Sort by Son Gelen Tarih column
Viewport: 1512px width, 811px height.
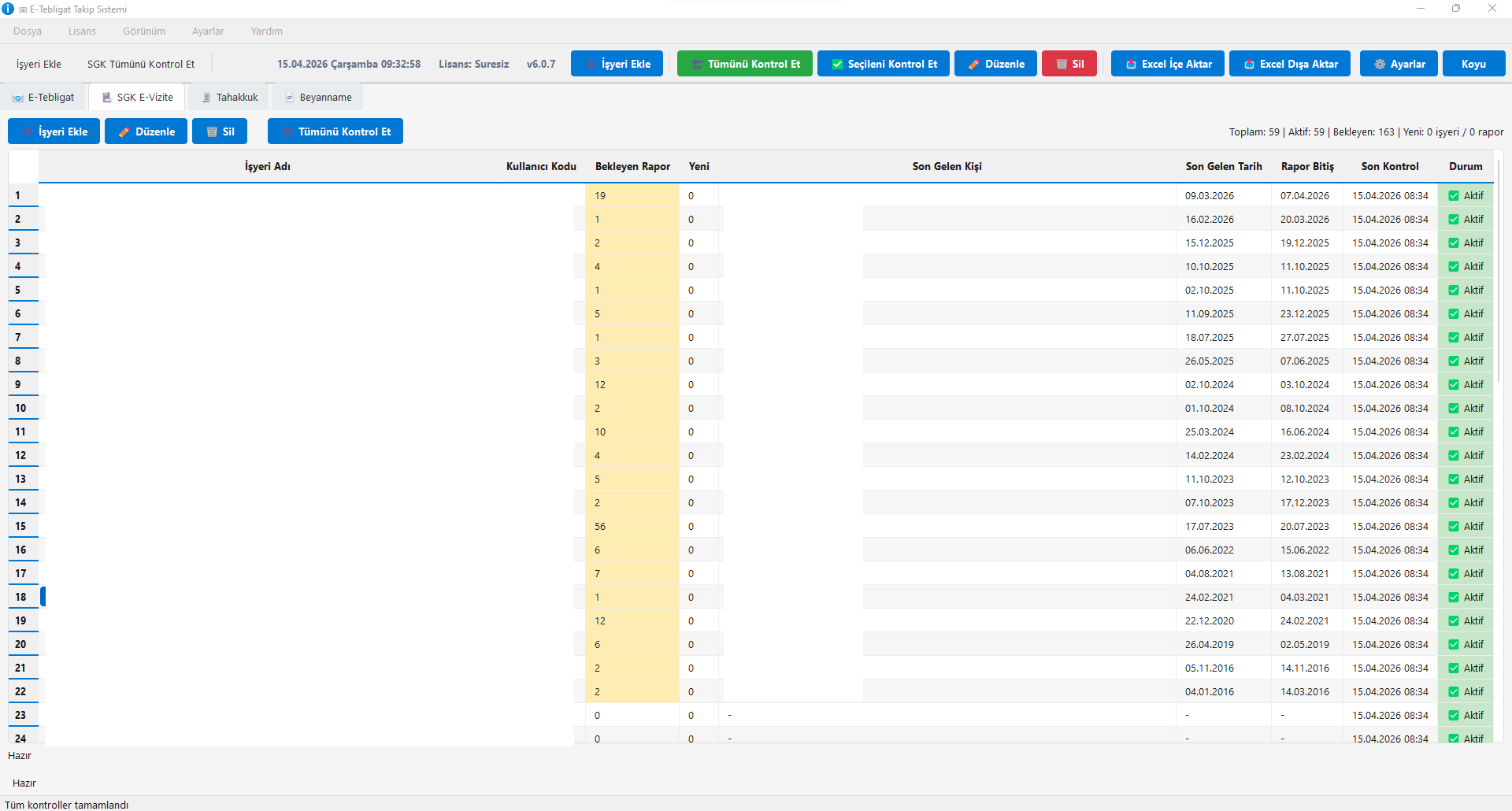(1223, 166)
